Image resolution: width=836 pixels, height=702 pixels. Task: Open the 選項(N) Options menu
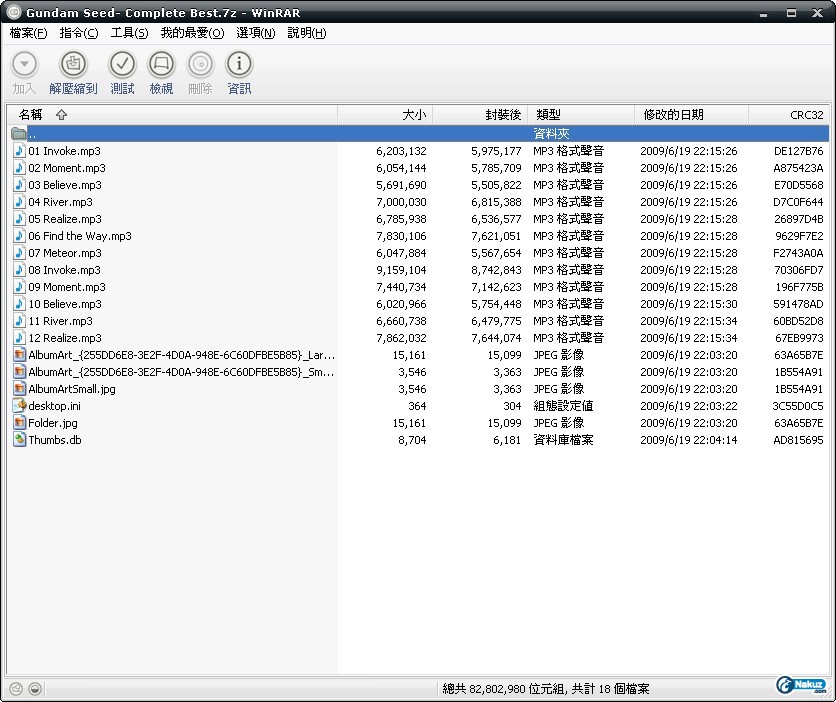point(256,33)
